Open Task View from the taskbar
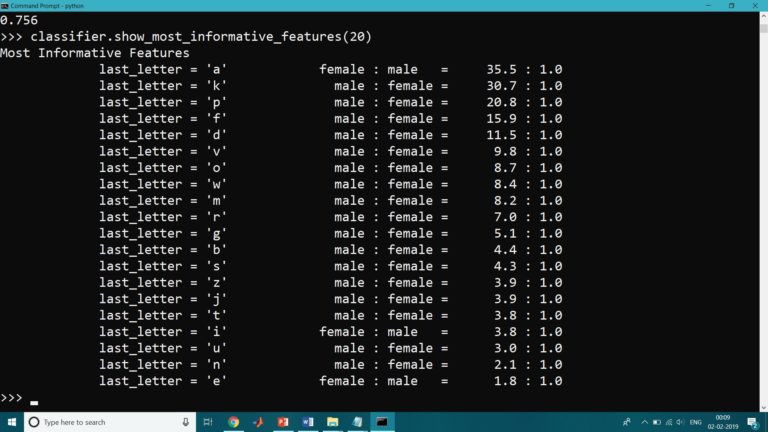 point(208,422)
